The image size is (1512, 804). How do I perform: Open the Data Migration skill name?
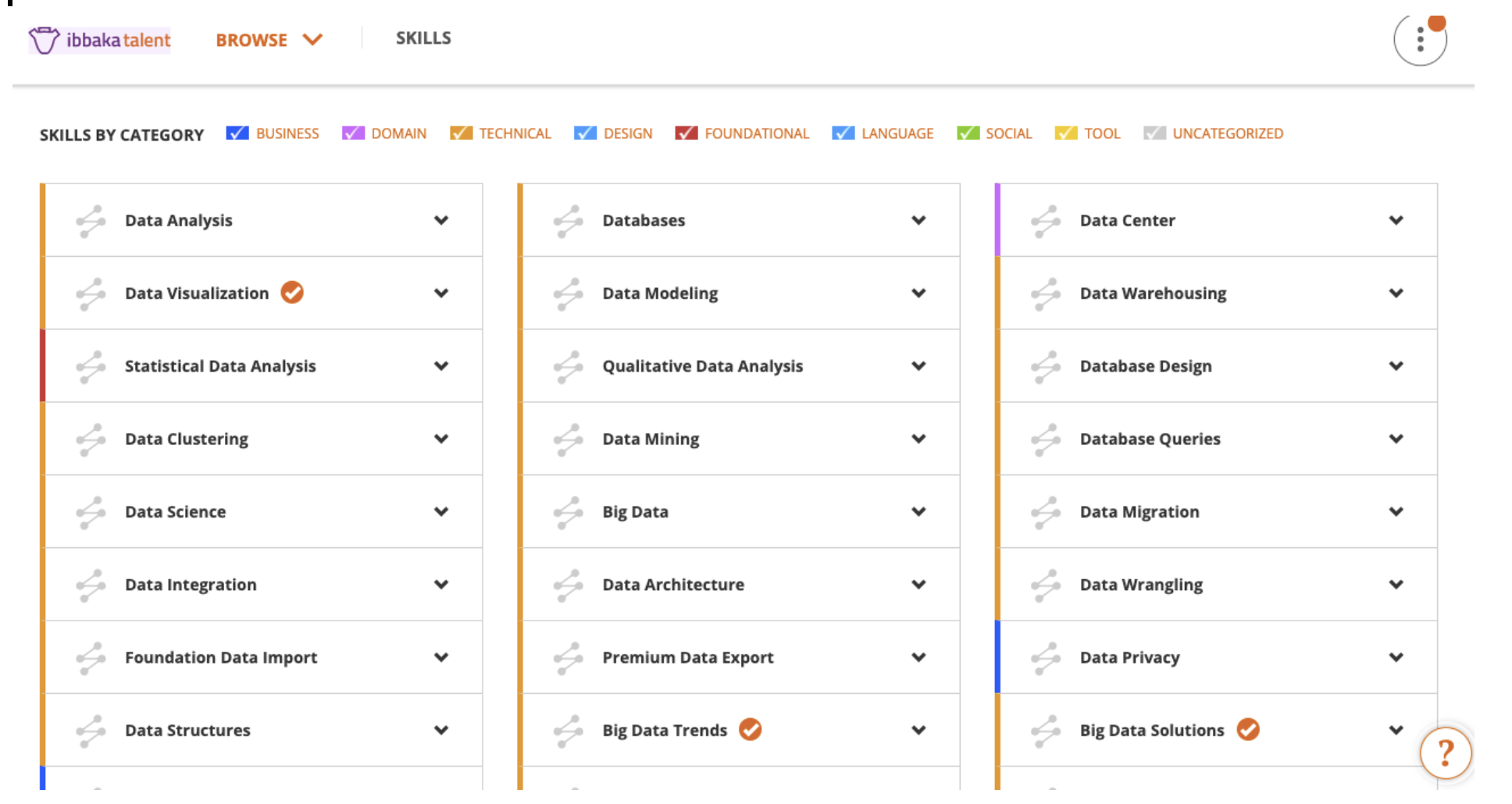tap(1139, 512)
